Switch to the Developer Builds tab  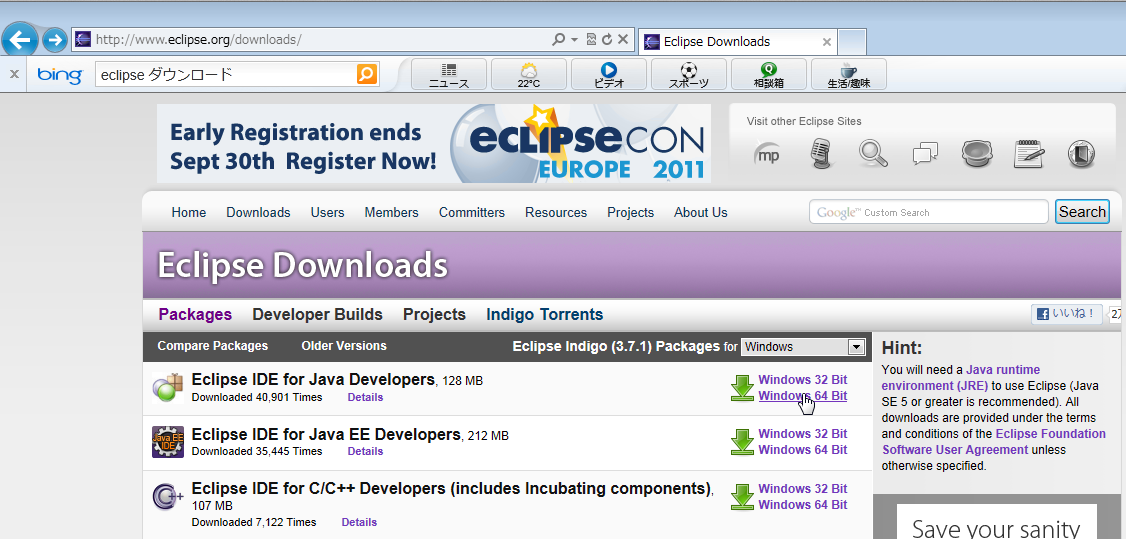pyautogui.click(x=317, y=314)
